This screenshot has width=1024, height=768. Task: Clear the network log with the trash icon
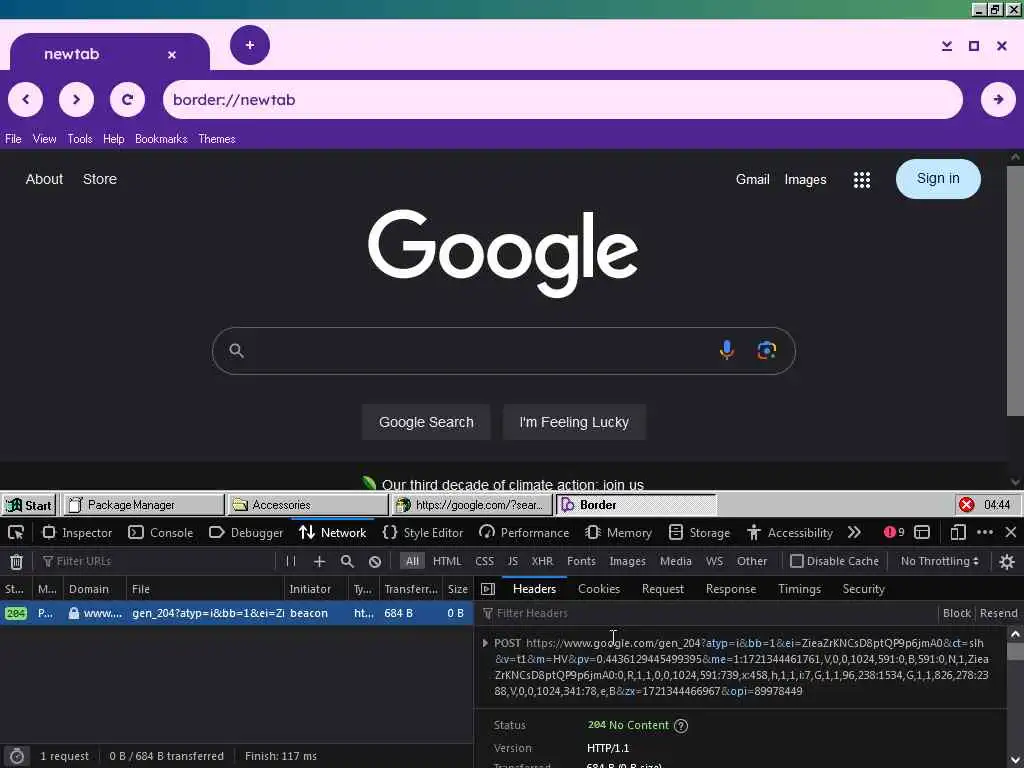pos(16,561)
